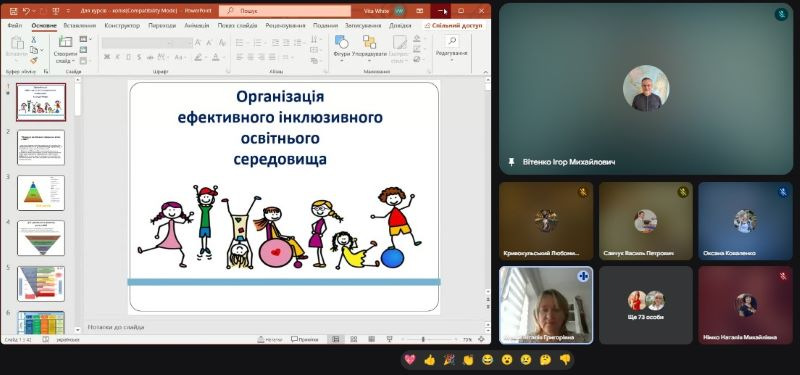The image size is (800, 375).
Task: Send the party popper reaction
Action: click(448, 360)
